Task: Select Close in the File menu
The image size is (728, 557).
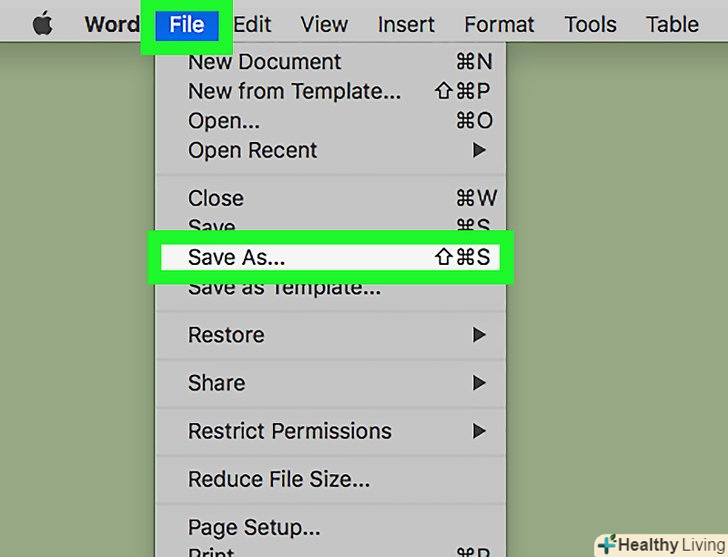Action: [216, 198]
